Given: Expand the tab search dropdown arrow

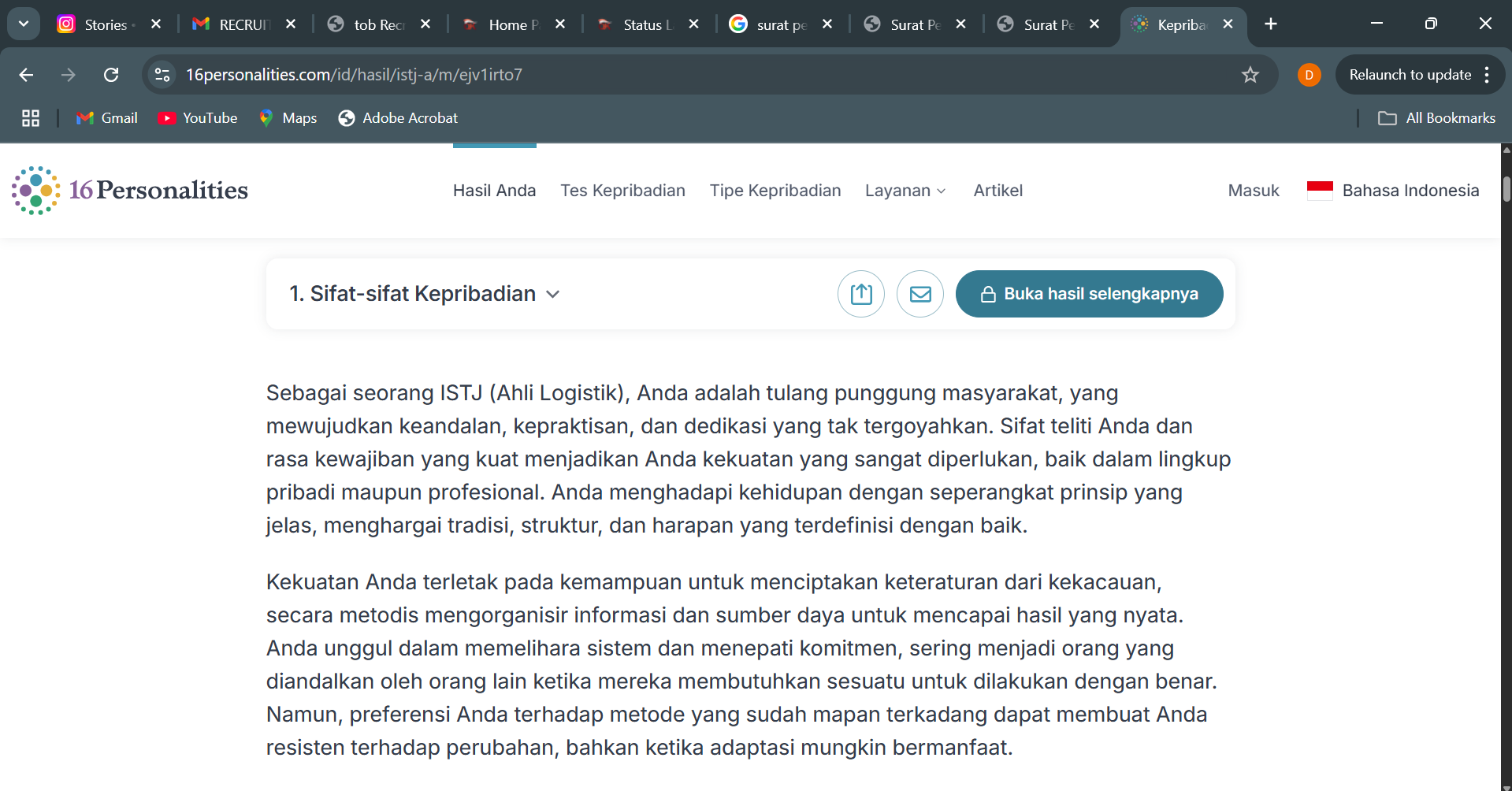Looking at the screenshot, I should (x=24, y=24).
